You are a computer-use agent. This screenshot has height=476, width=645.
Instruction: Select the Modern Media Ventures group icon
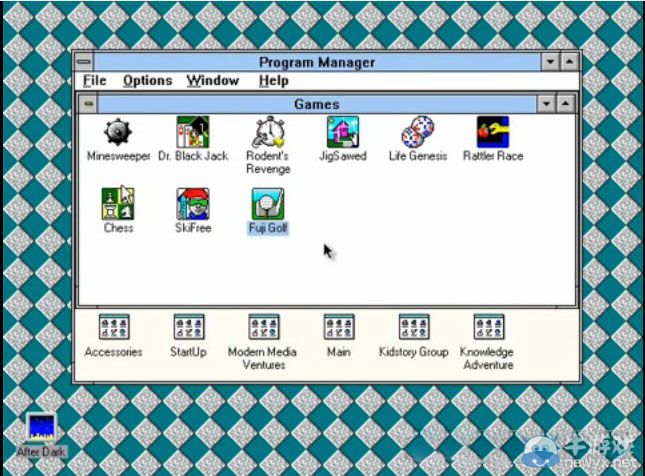pos(264,327)
